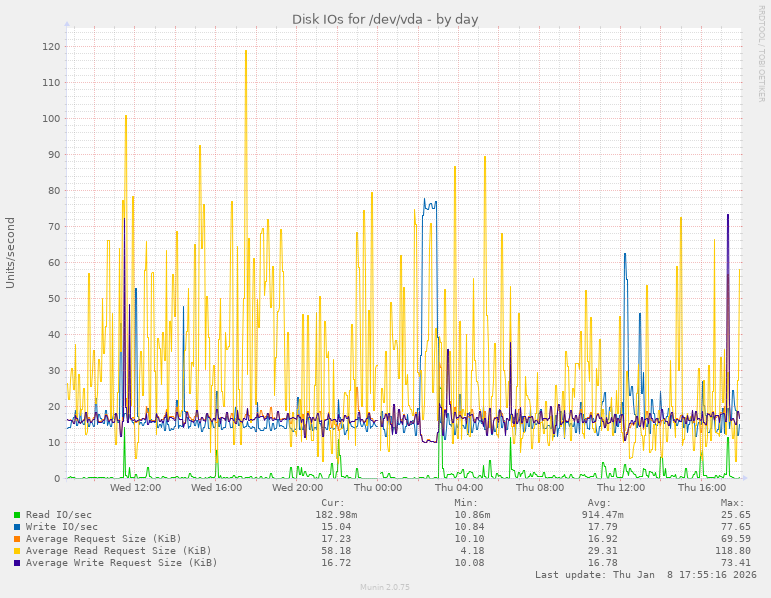Image resolution: width=771 pixels, height=598 pixels.
Task: Click the Average Read Request max 118.80
Action: (x=733, y=551)
